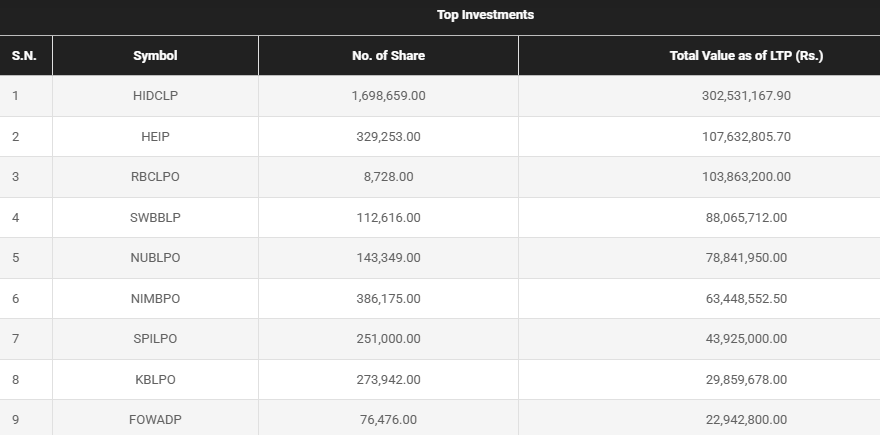Click the Top Investments table title
880x435 pixels.
(485, 15)
